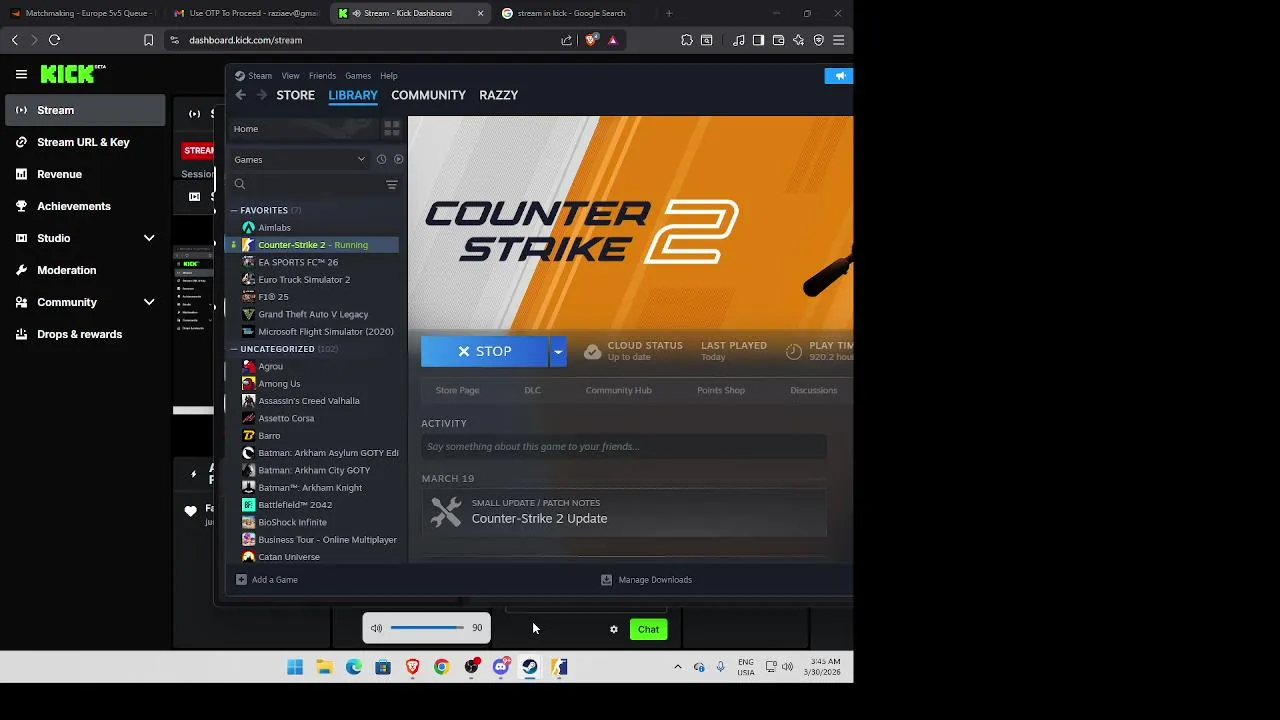Click the Kick logo
This screenshot has width=1280, height=720.
[x=72, y=74]
